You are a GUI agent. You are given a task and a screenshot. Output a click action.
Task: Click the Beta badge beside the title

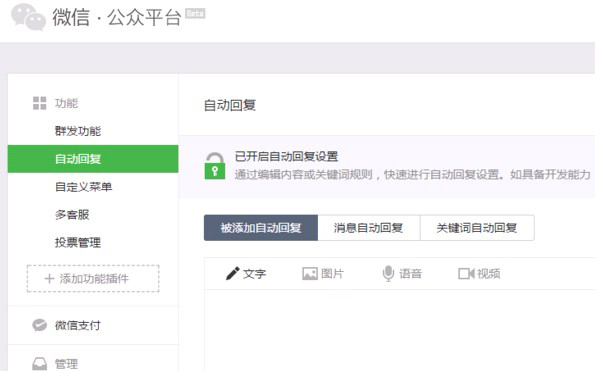point(195,14)
